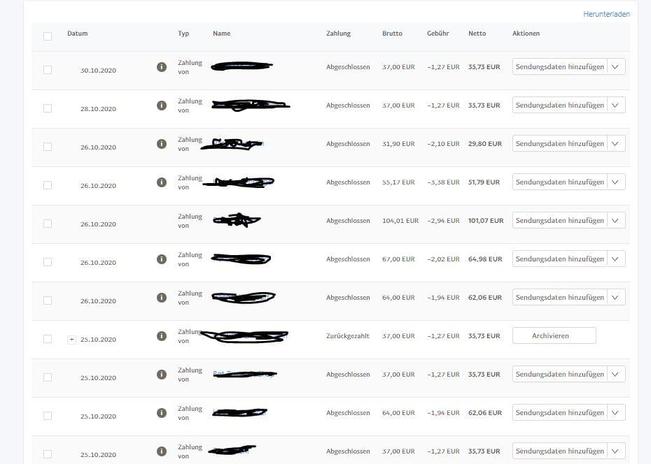651x464 pixels.
Task: Sort by the Datum column header
Action: point(78,34)
